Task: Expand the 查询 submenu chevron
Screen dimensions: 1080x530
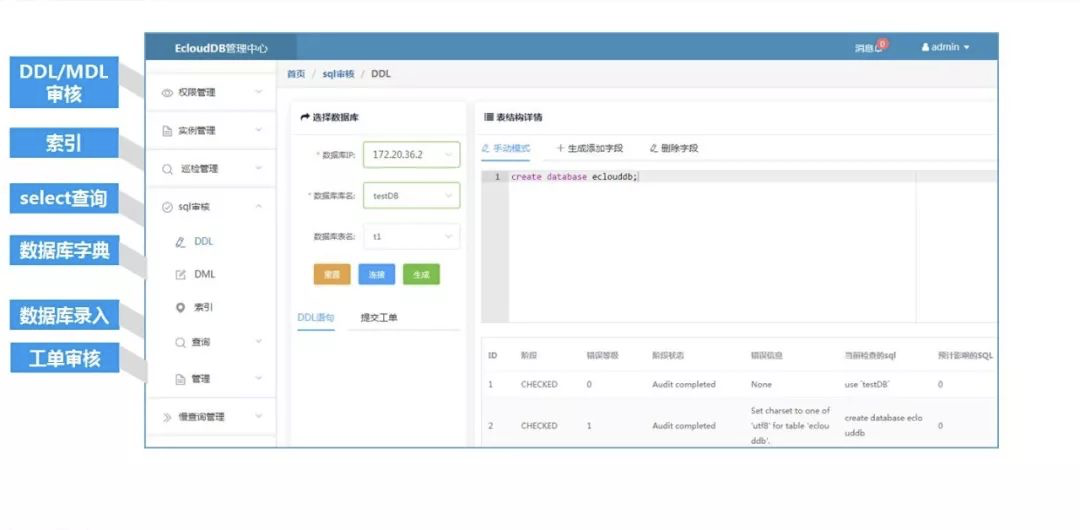Action: 259,341
